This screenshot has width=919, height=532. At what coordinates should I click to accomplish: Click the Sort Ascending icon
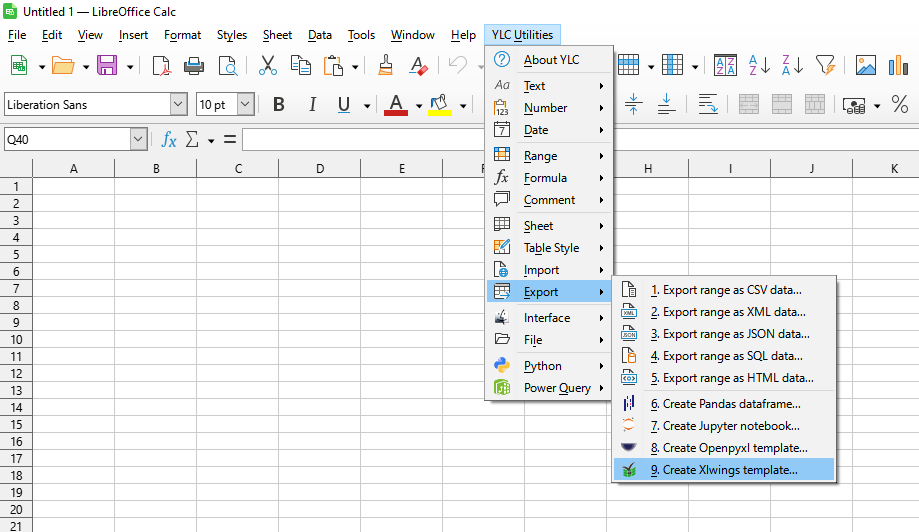tap(759, 66)
